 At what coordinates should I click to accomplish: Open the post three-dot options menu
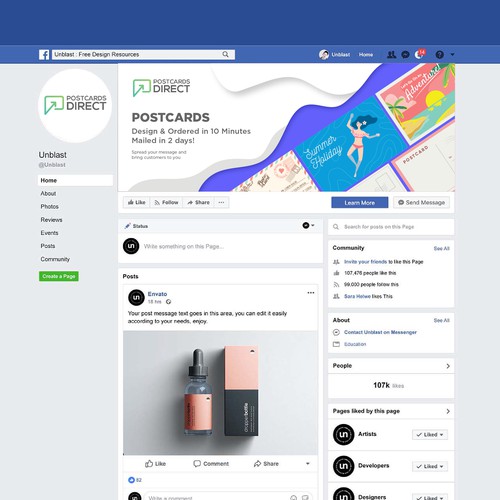click(311, 293)
